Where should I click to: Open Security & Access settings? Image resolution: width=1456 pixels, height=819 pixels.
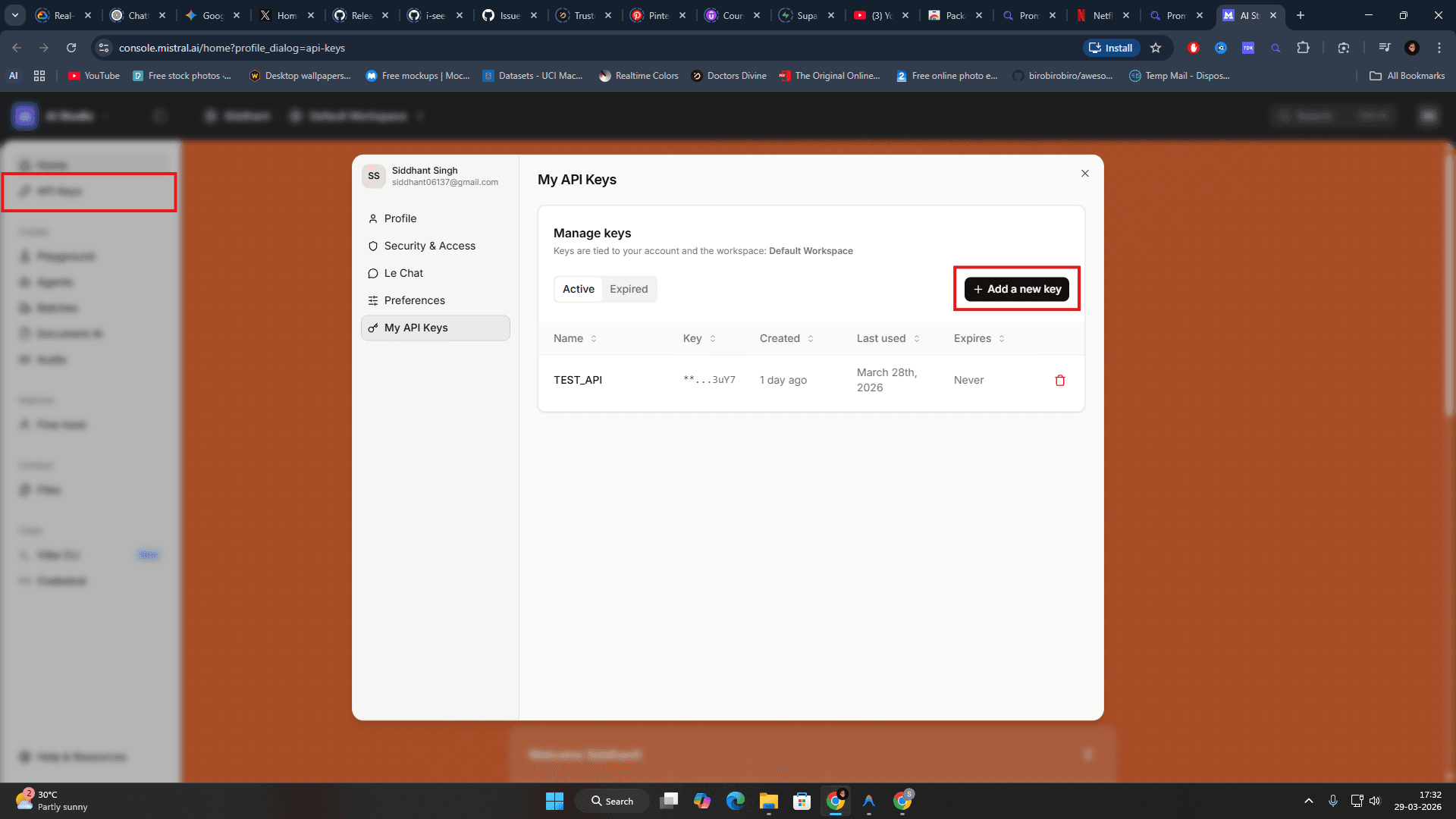click(429, 246)
